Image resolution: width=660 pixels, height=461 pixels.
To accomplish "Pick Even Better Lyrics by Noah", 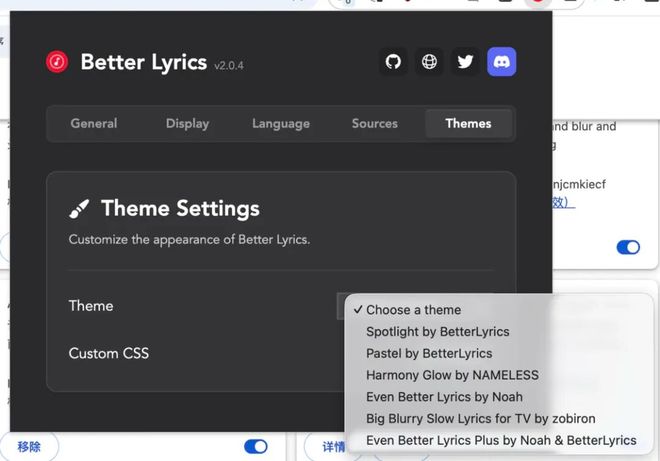I will [x=444, y=397].
